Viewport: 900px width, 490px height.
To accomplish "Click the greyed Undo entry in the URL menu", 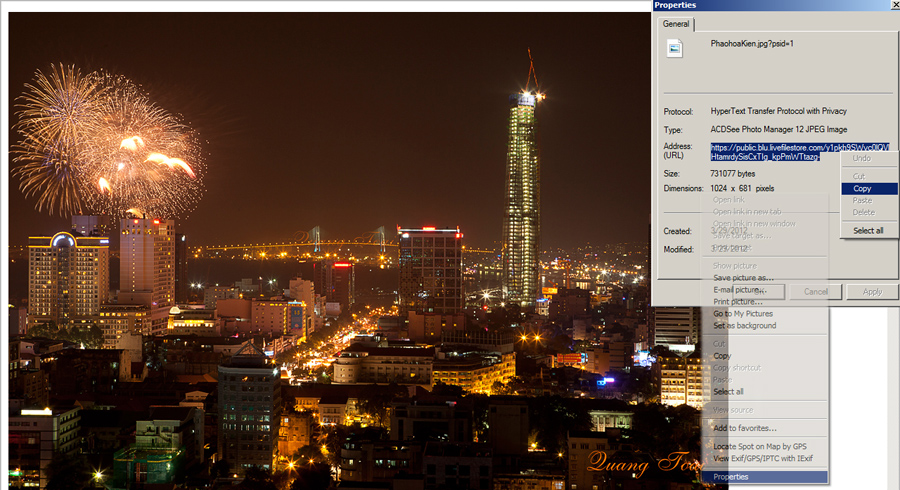I will coord(861,159).
